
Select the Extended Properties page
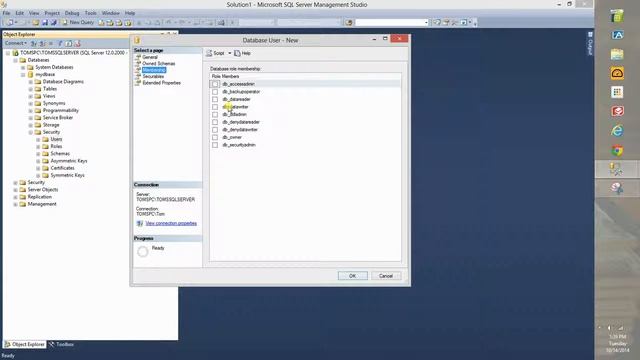tap(162, 83)
